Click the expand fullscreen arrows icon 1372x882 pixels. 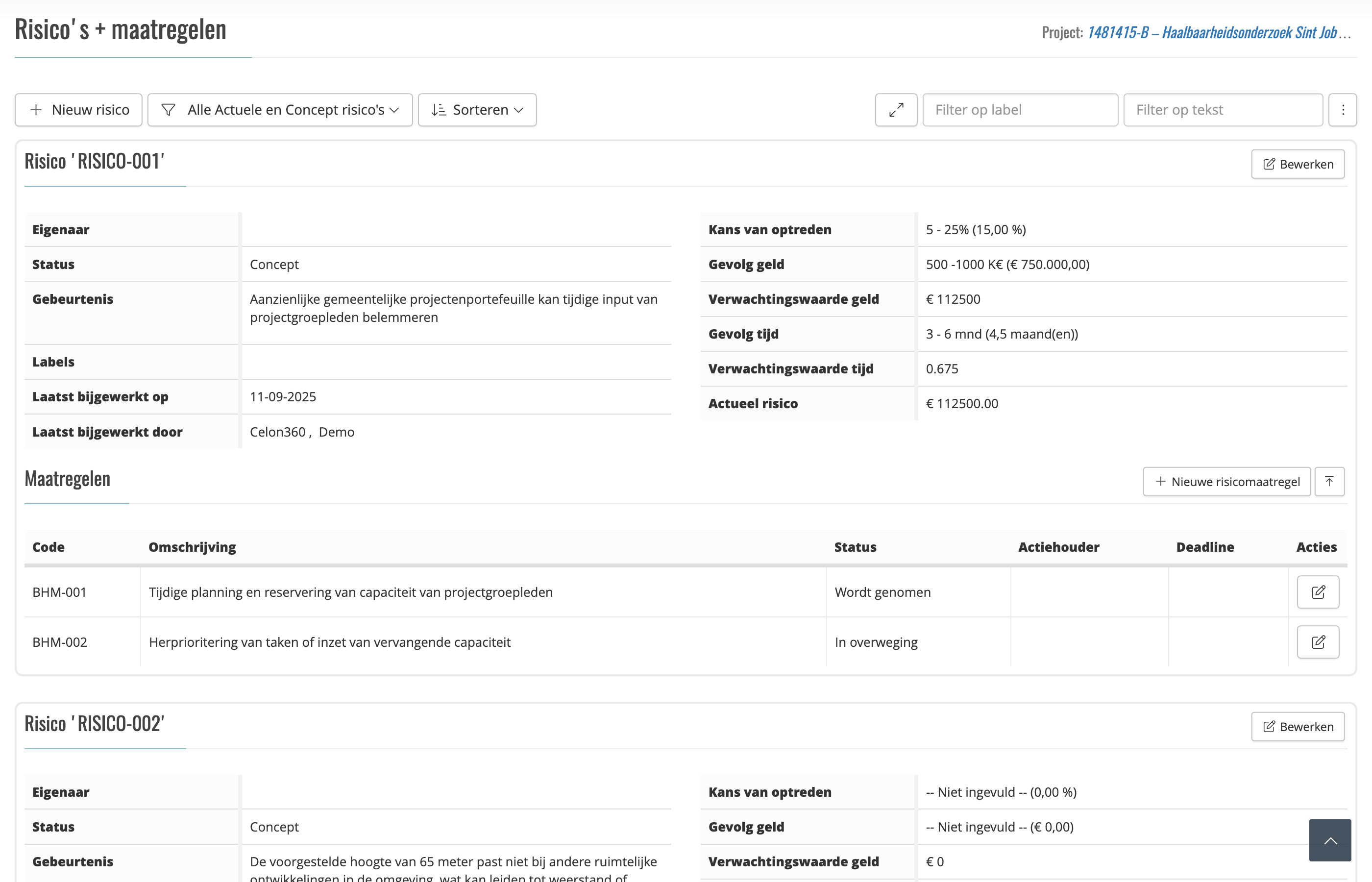click(896, 109)
